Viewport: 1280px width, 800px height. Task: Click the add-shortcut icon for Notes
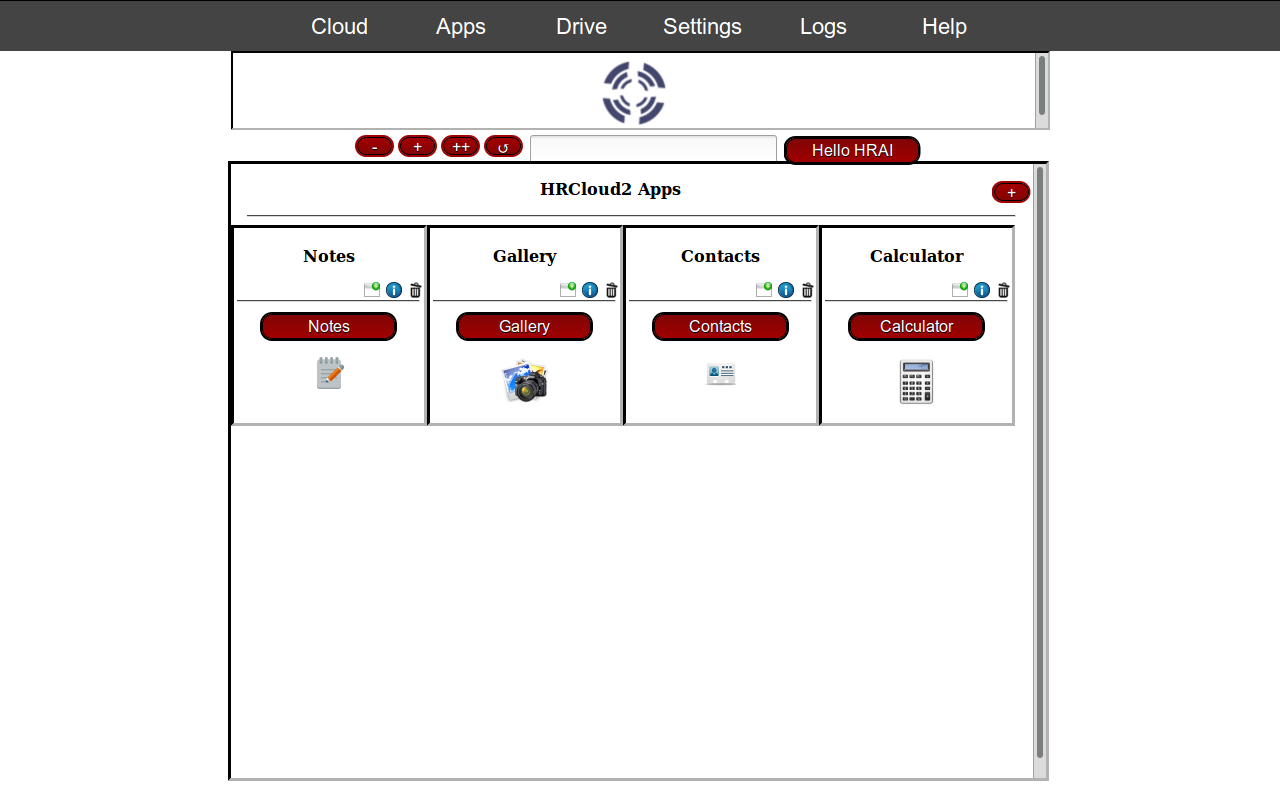(x=372, y=290)
